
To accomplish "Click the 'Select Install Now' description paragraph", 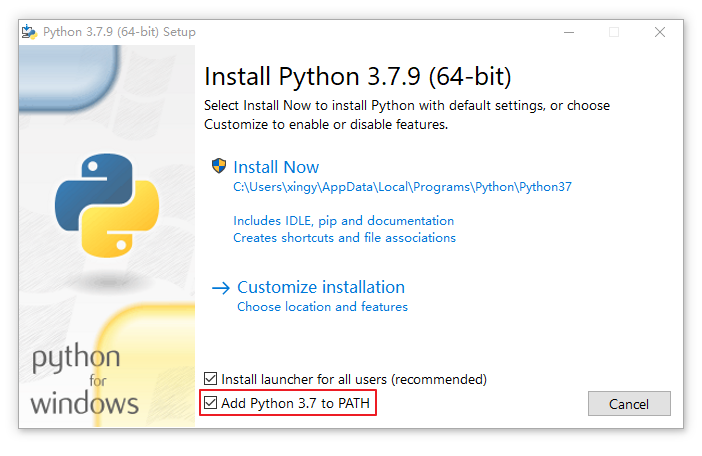I will pyautogui.click(x=406, y=115).
